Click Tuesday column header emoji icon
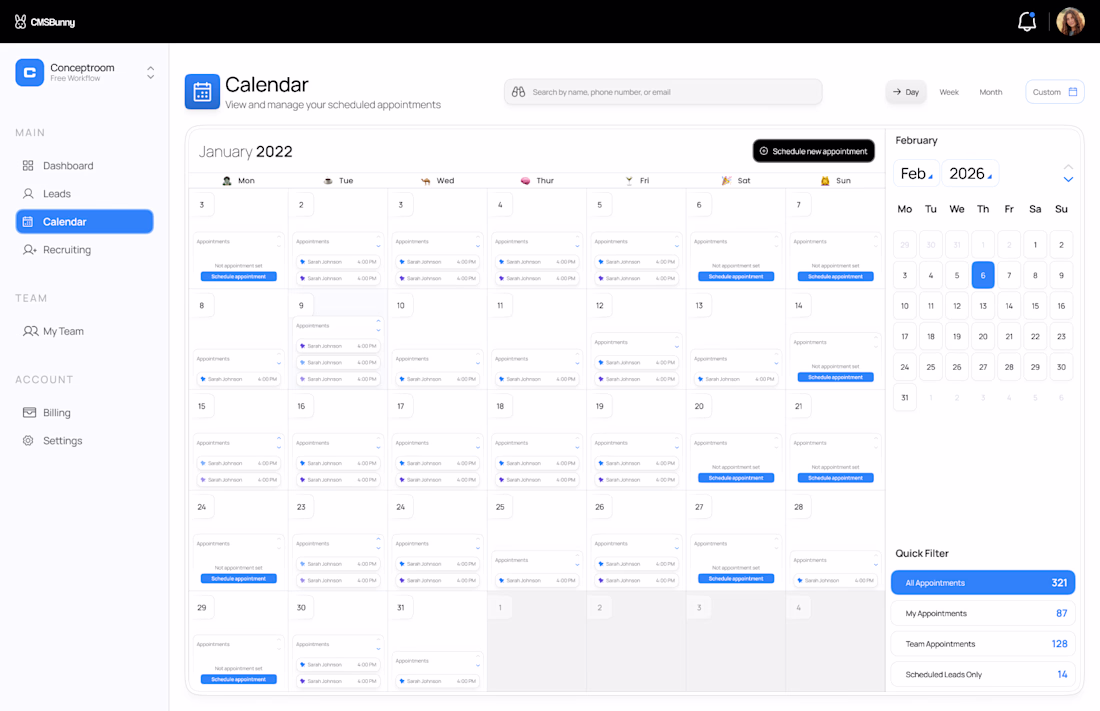The image size is (1100, 711). [328, 180]
